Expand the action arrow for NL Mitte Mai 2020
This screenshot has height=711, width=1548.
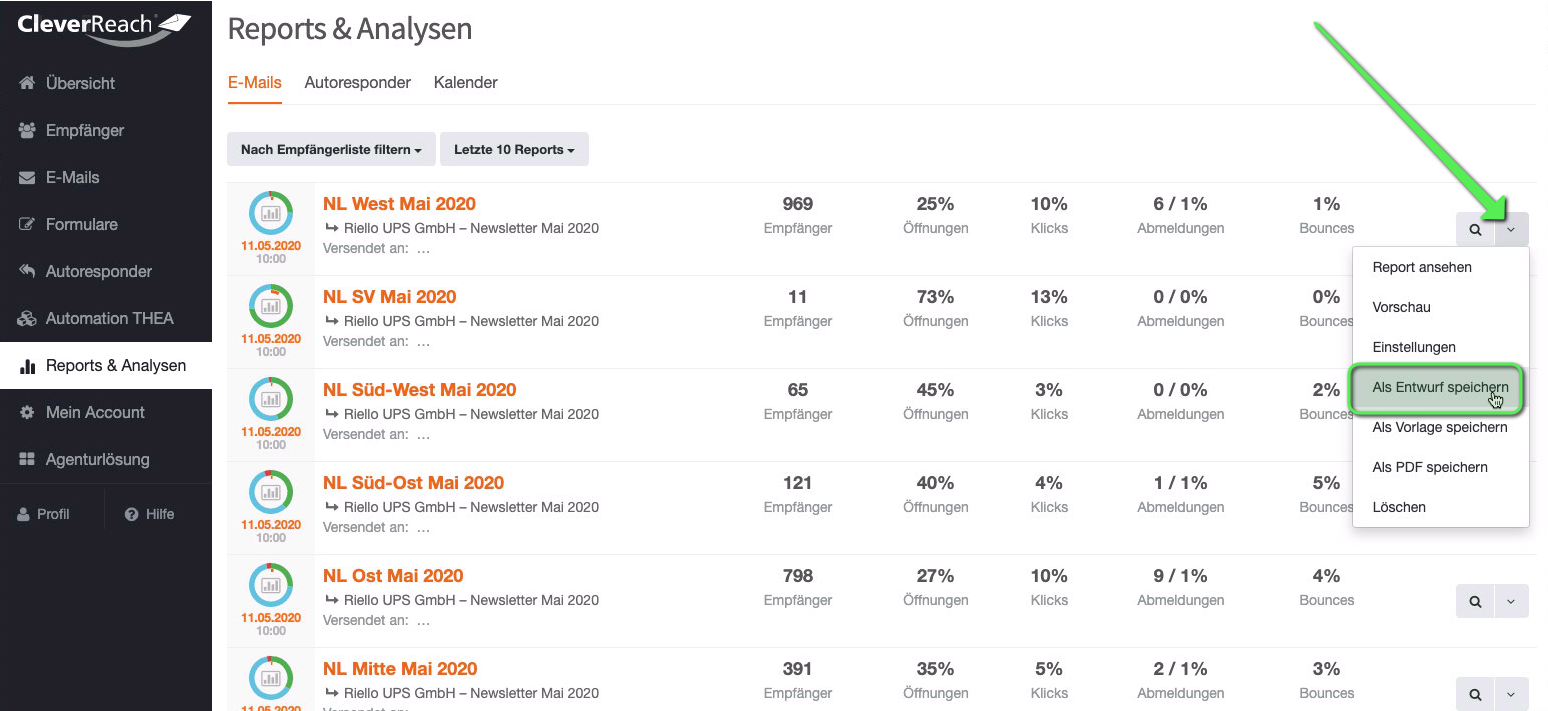click(1511, 694)
